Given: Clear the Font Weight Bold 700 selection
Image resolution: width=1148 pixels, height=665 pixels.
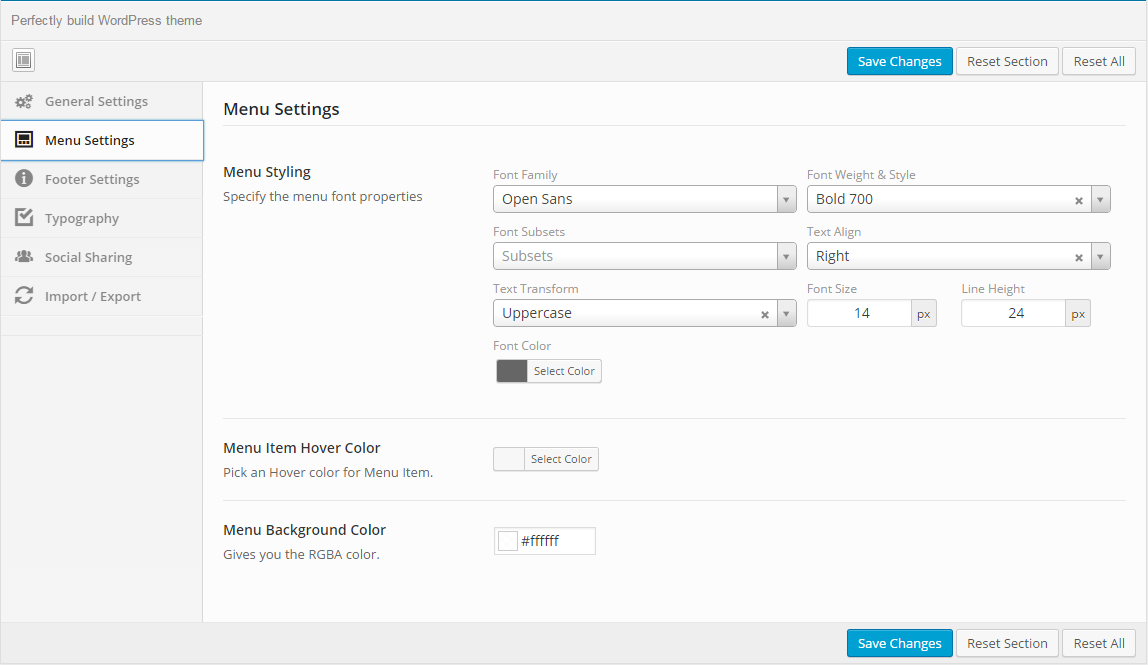Looking at the screenshot, I should point(1079,200).
